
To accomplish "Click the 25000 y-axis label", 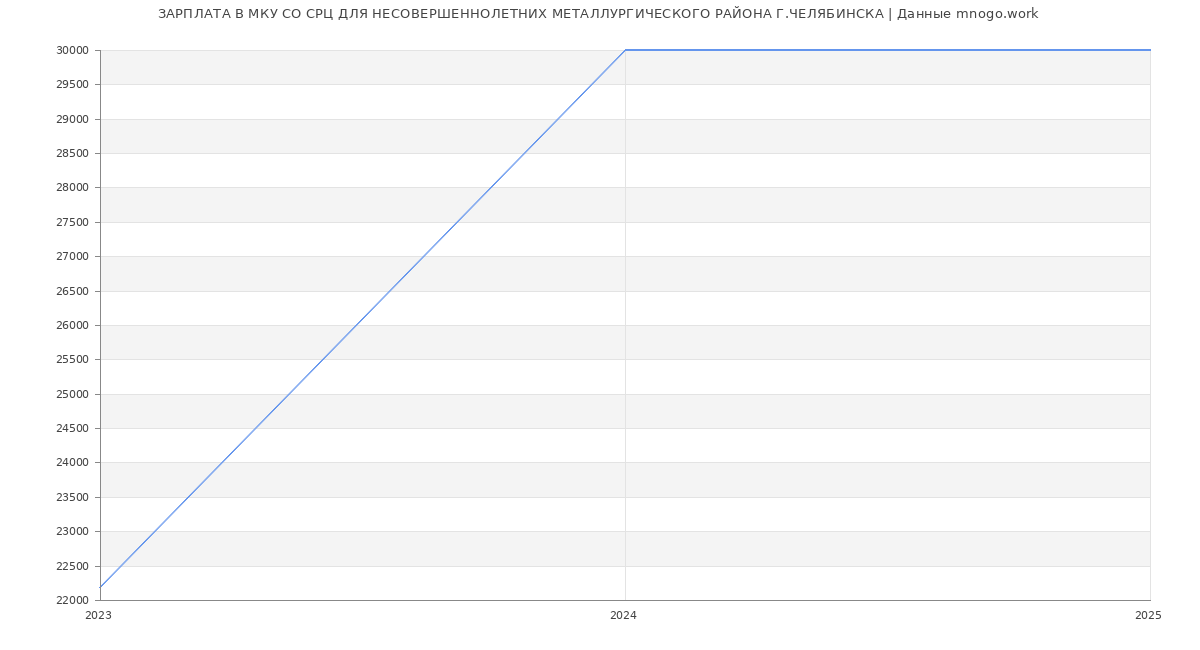I will [x=72, y=394].
